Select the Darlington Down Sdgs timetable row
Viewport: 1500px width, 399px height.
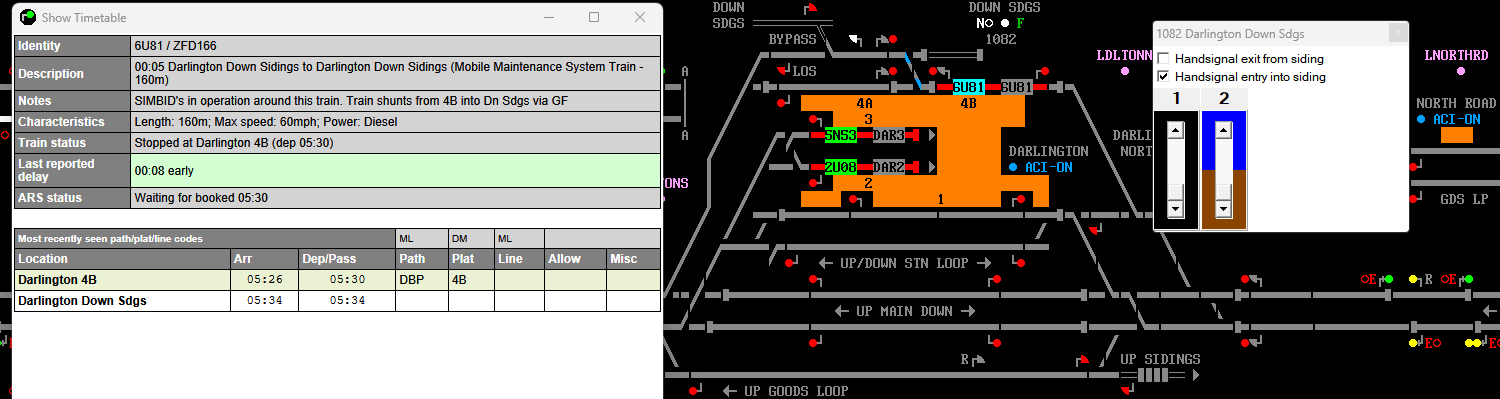click(337, 300)
